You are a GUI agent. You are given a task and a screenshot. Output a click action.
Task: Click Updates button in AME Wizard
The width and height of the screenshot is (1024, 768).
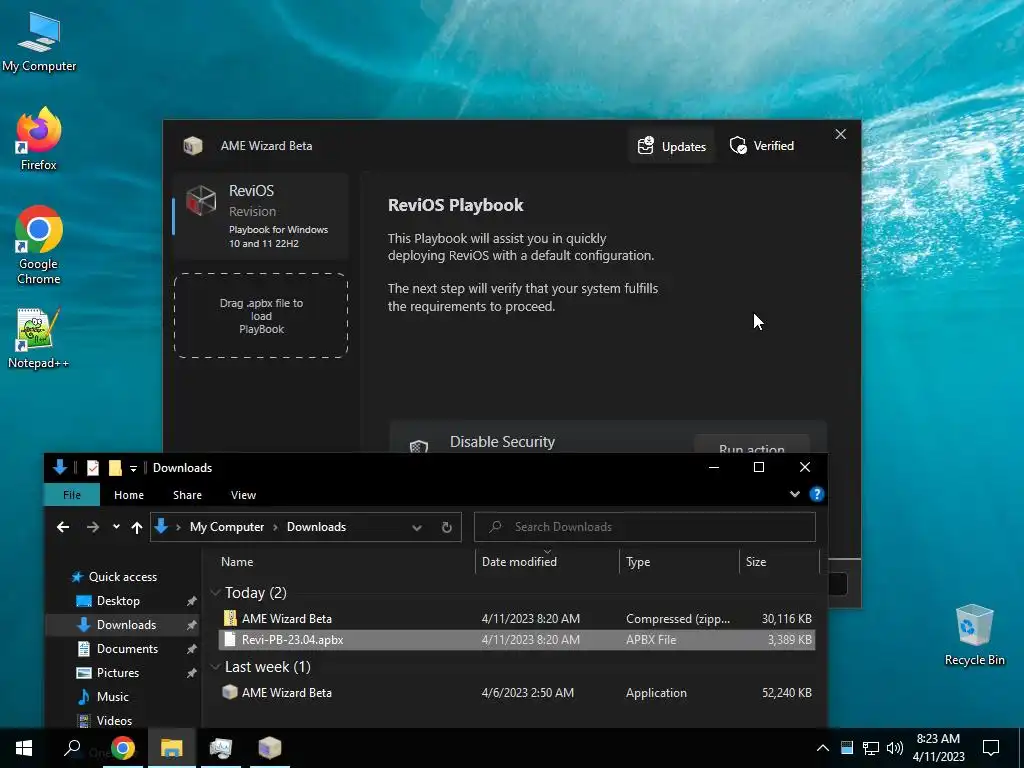[x=672, y=146]
